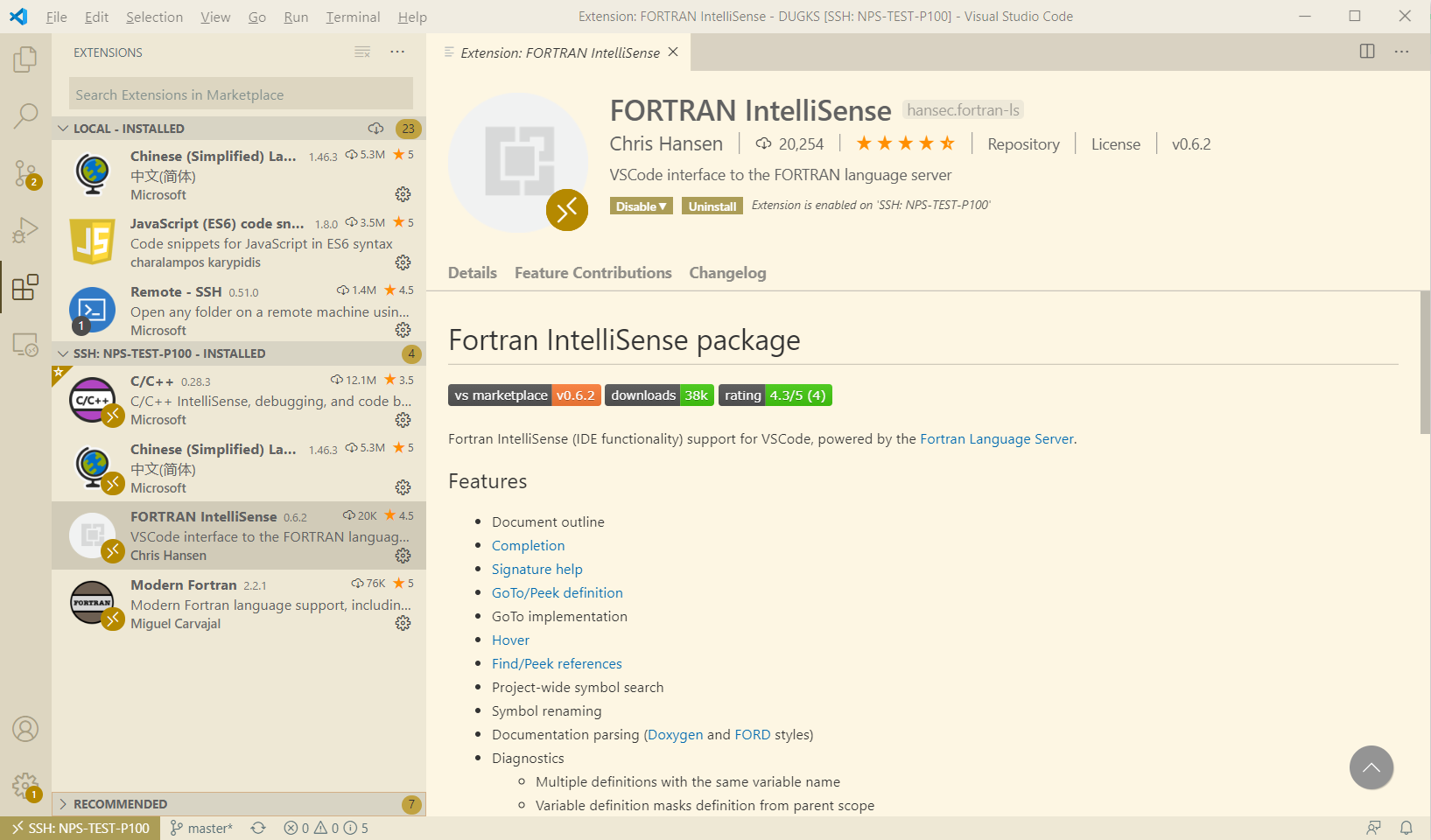Open notifications bell in status bar
The image size is (1431, 840).
(x=1406, y=828)
